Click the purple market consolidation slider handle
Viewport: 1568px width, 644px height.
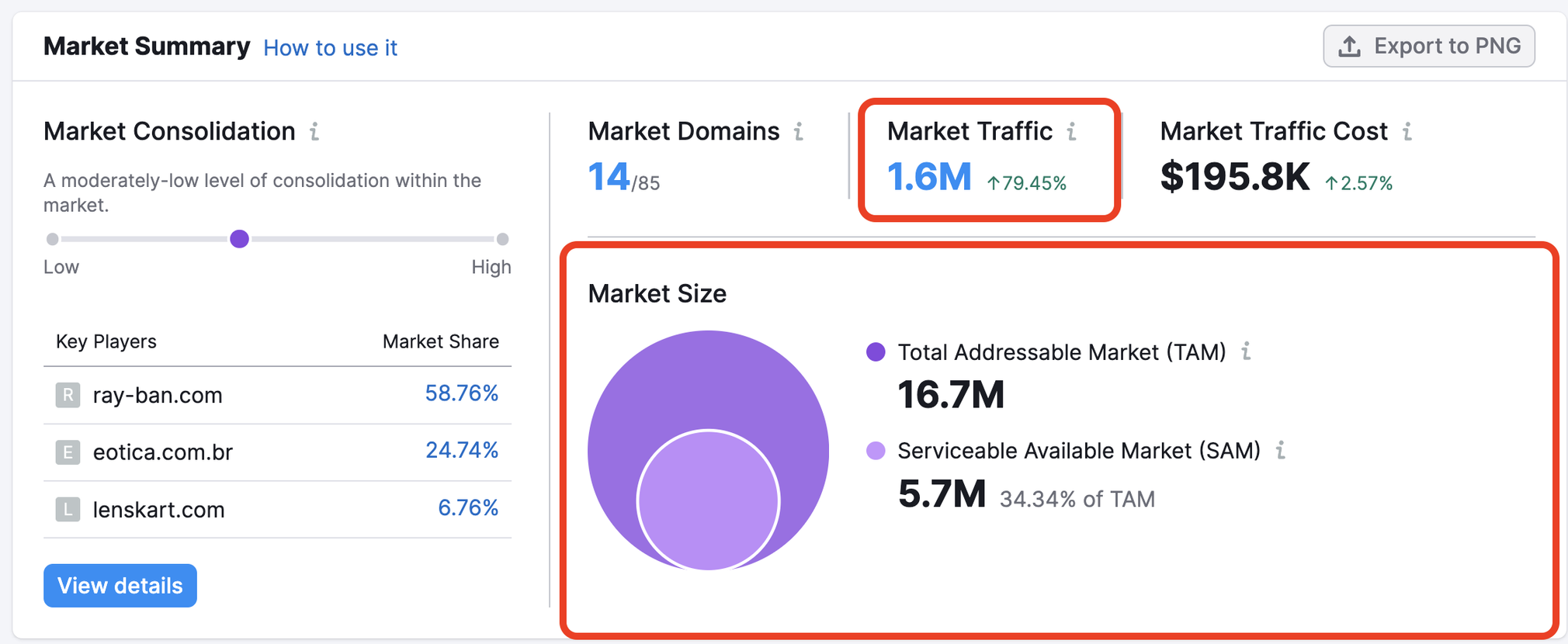pyautogui.click(x=240, y=239)
